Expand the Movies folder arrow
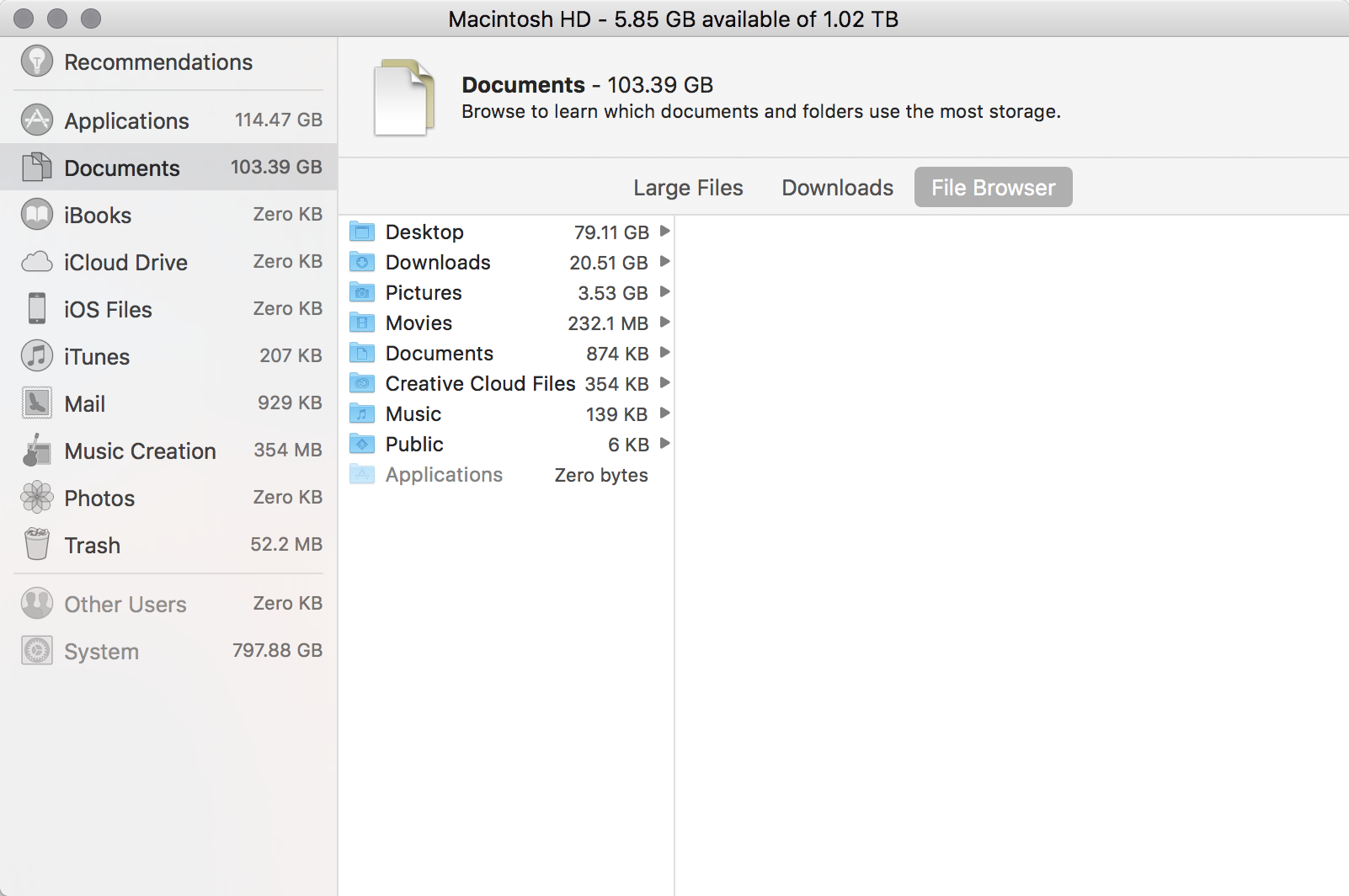The image size is (1349, 896). [665, 322]
